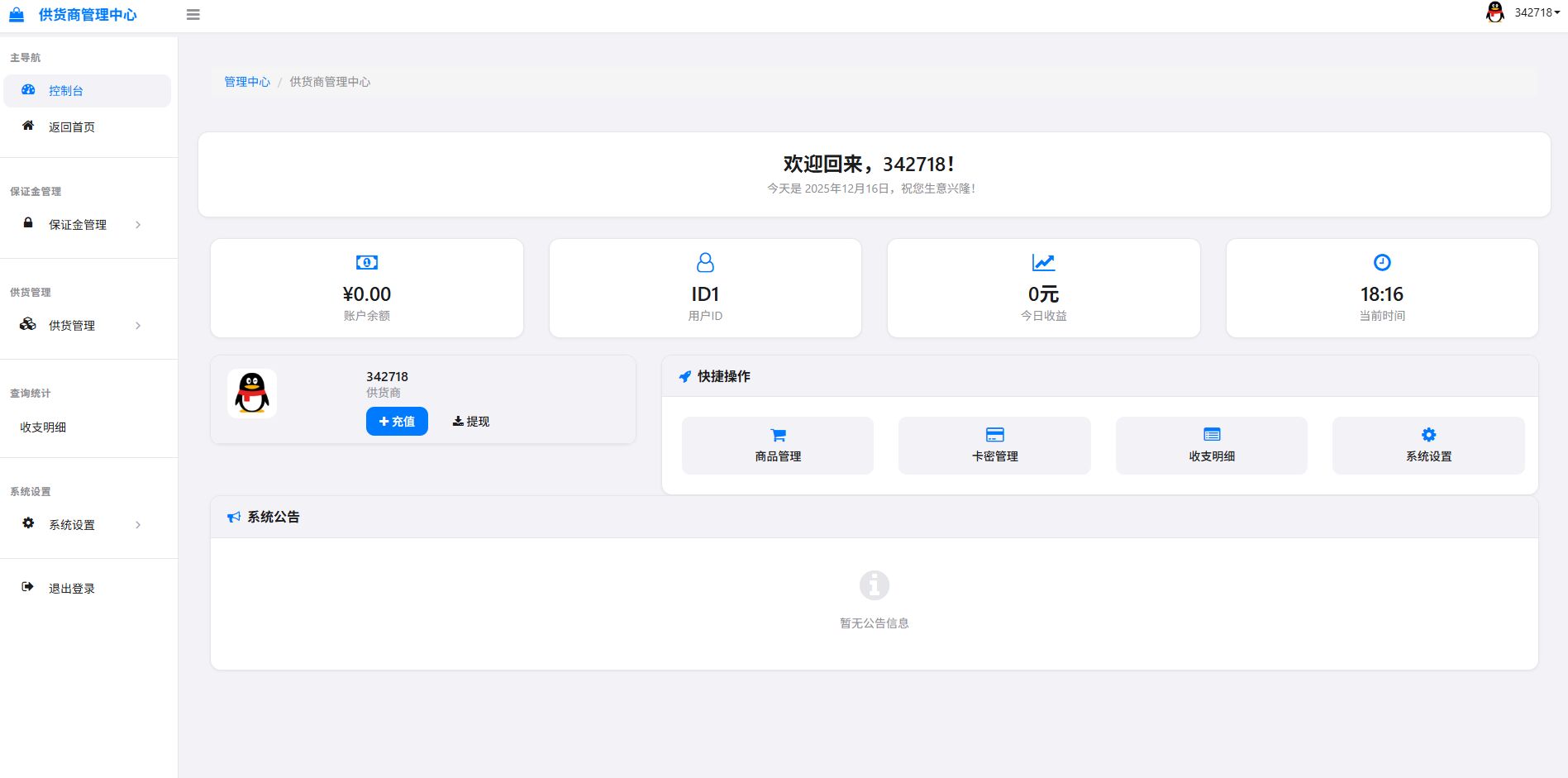The height and width of the screenshot is (778, 1568).
Task: Click the penguin avatar in profile card
Action: (x=252, y=394)
